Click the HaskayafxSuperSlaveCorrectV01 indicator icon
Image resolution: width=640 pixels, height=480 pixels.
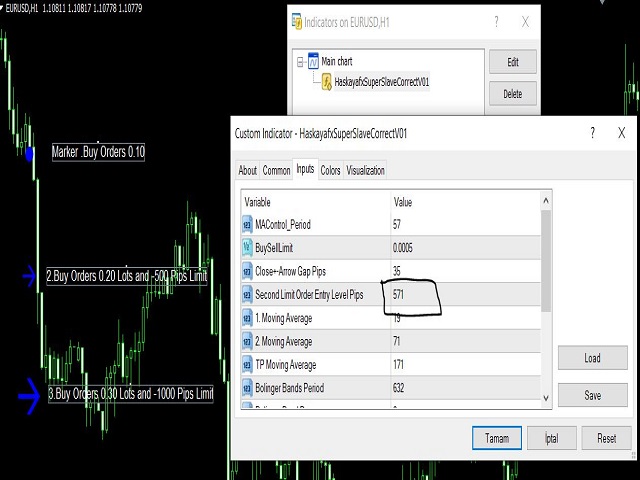[x=327, y=82]
